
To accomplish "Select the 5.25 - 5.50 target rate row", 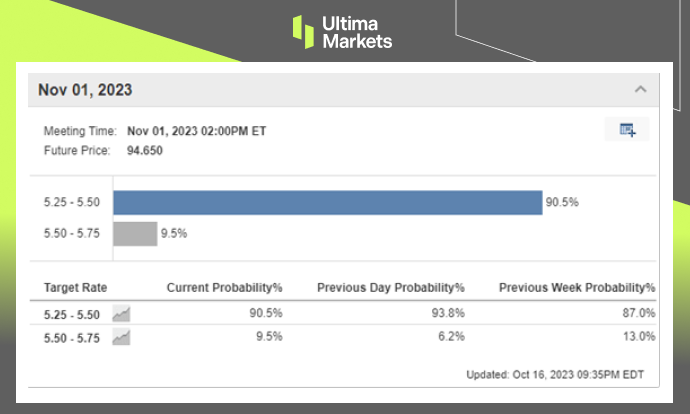I will (343, 313).
